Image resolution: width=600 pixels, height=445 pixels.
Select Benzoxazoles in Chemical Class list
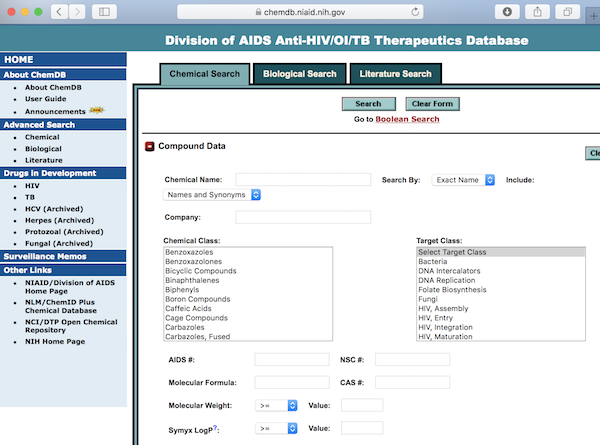point(248,252)
